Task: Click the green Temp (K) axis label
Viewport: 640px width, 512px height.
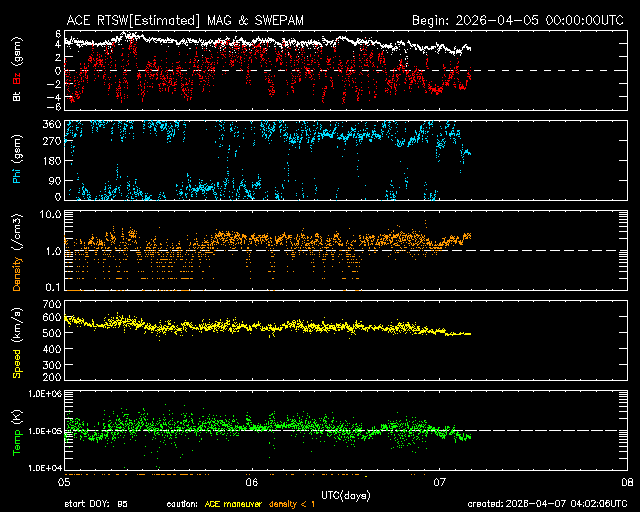Action: point(16,432)
